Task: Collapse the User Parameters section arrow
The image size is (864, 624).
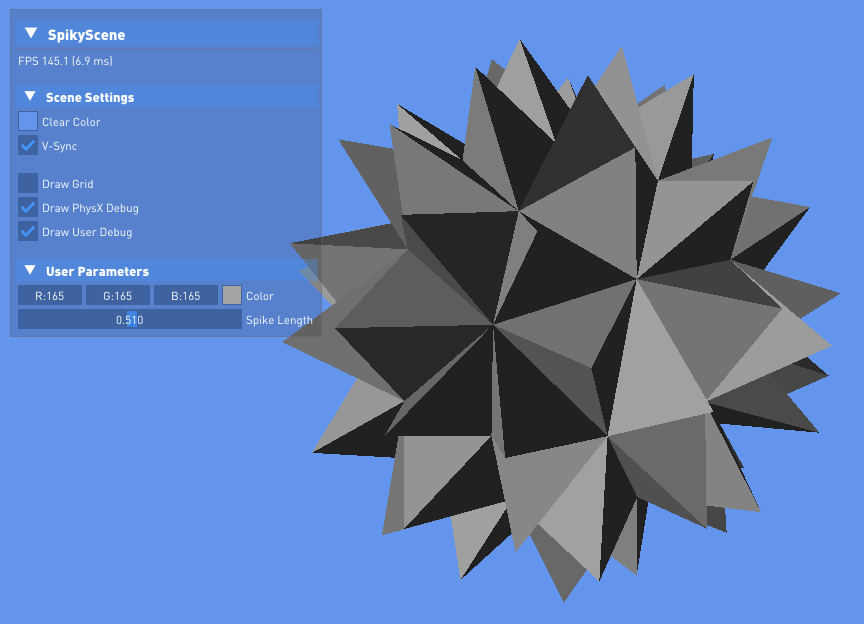Action: pos(29,271)
